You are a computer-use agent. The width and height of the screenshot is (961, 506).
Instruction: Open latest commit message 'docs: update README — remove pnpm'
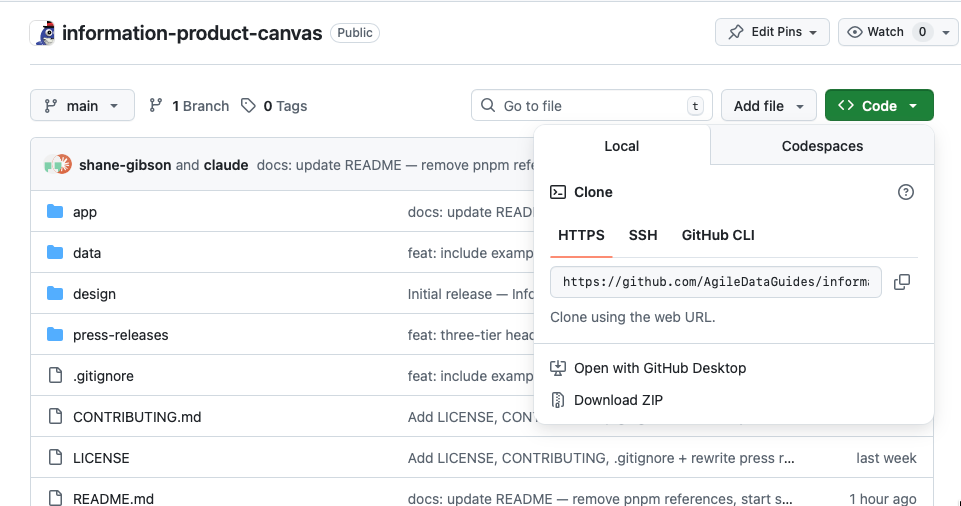[395, 165]
